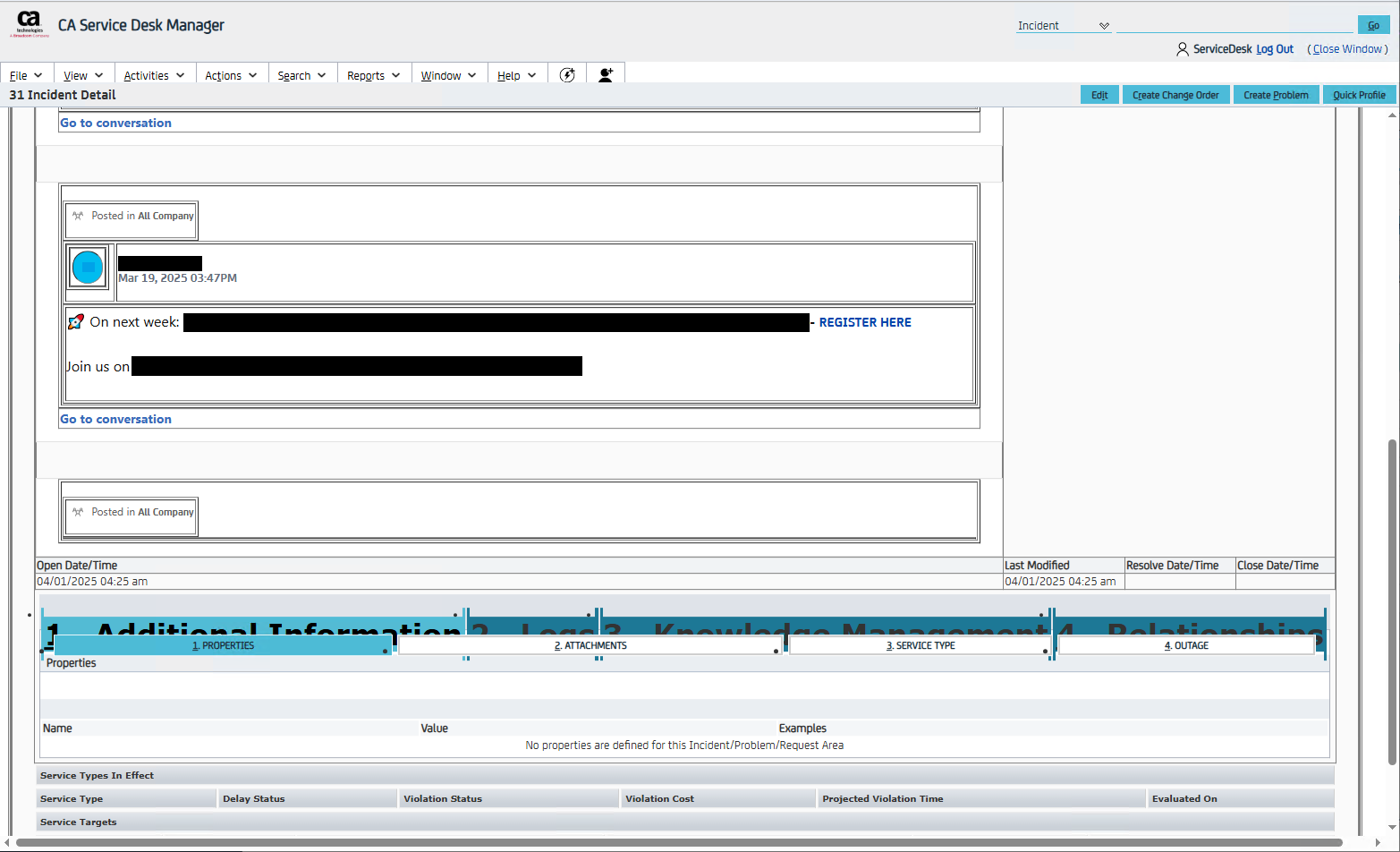Open the Help menu

(516, 76)
